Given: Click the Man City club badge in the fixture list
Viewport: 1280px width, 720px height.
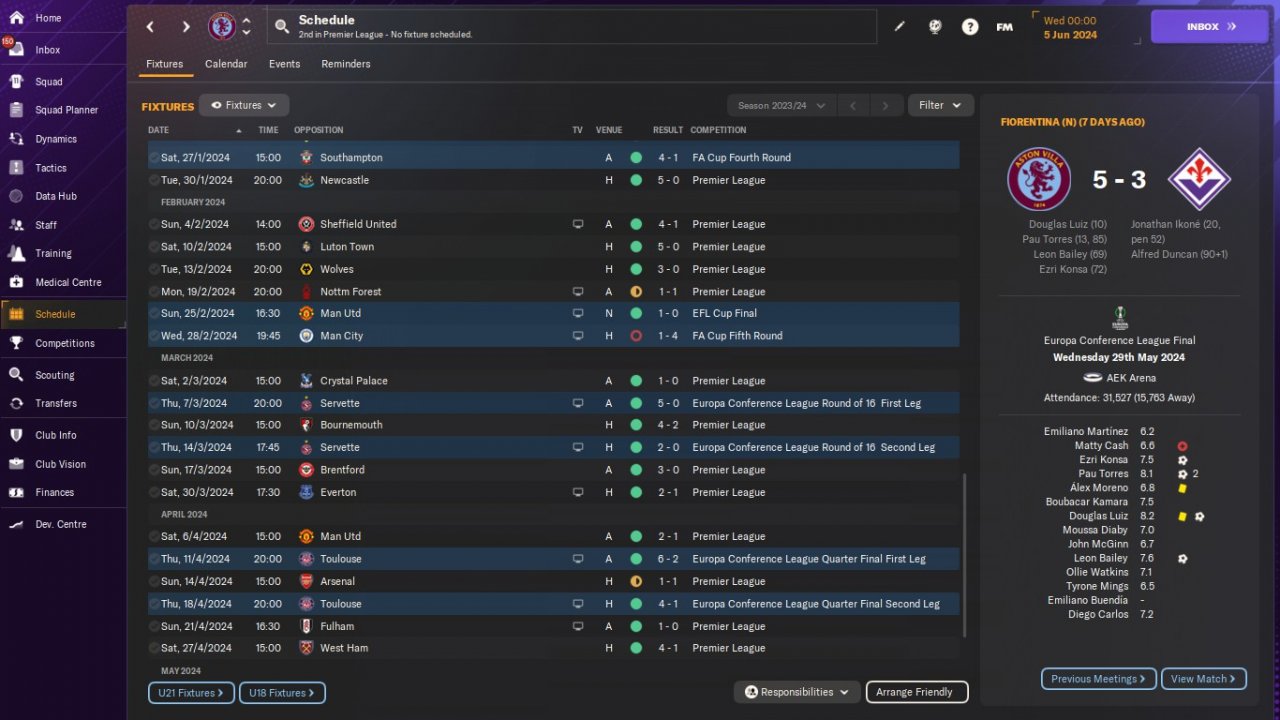Looking at the screenshot, I should [306, 336].
